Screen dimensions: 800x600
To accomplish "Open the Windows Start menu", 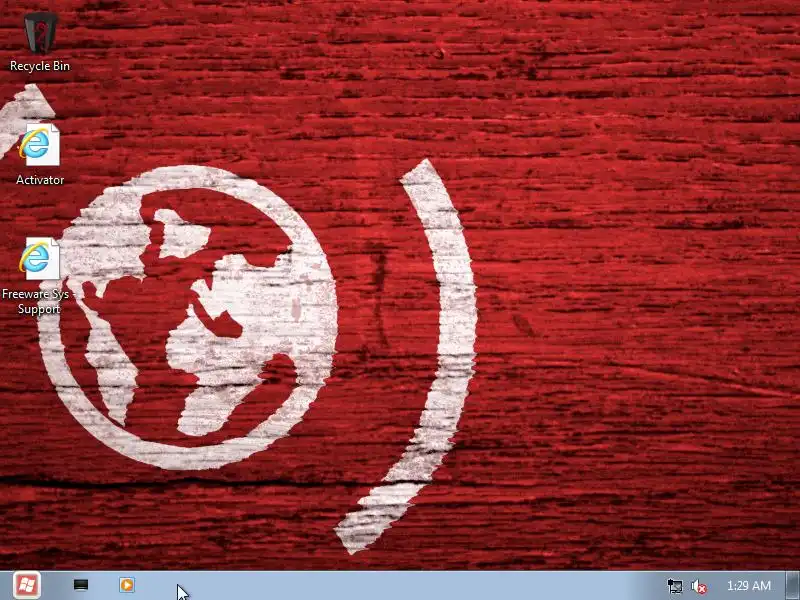I will [27, 585].
